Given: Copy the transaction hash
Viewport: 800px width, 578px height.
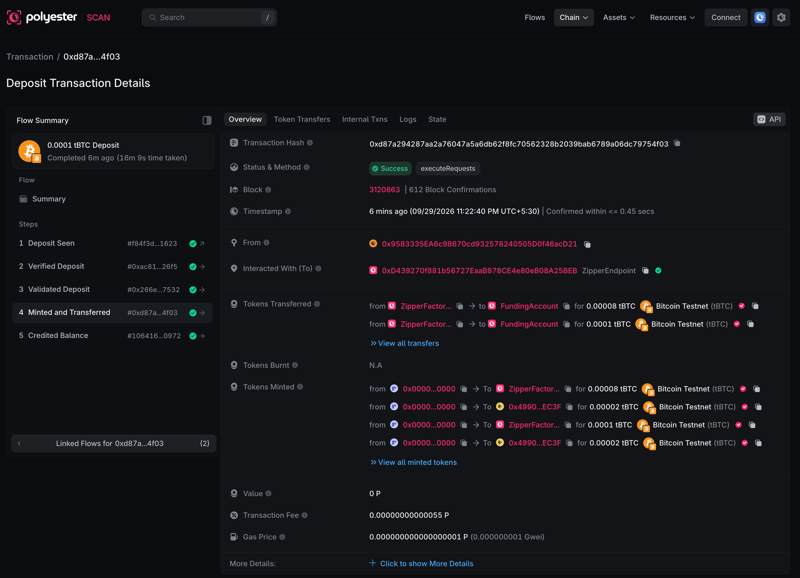Looking at the screenshot, I should [x=677, y=143].
